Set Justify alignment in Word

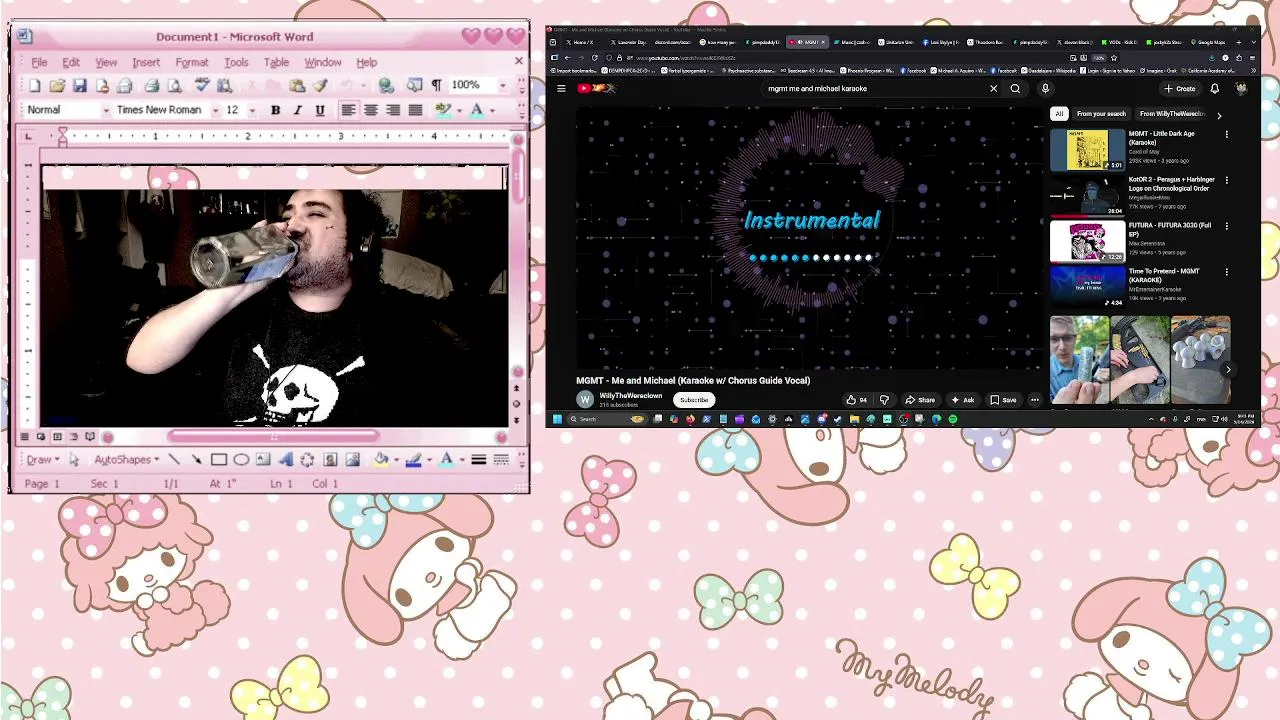point(415,110)
